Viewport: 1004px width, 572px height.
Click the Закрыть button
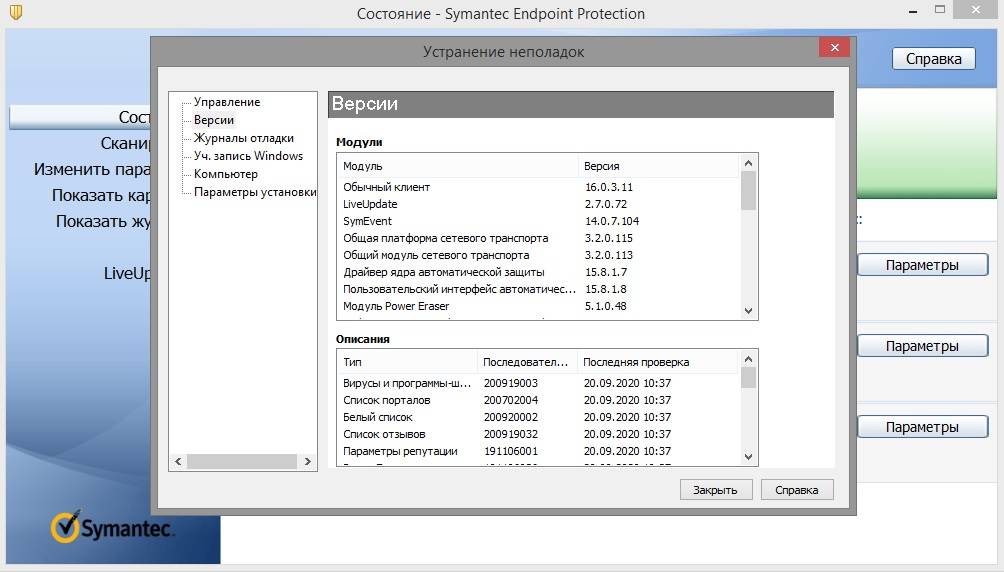pos(715,489)
